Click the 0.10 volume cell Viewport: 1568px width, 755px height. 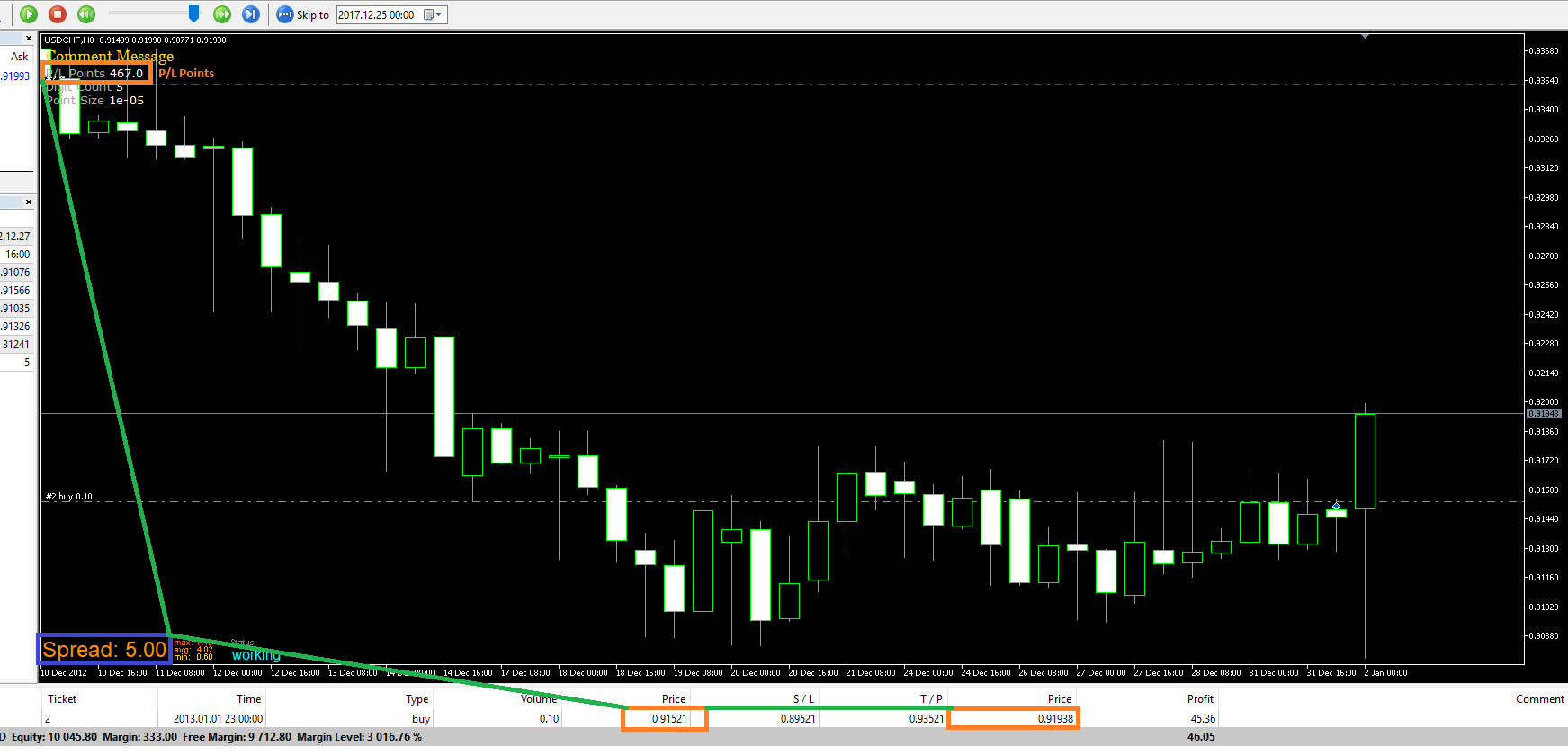pos(550,719)
